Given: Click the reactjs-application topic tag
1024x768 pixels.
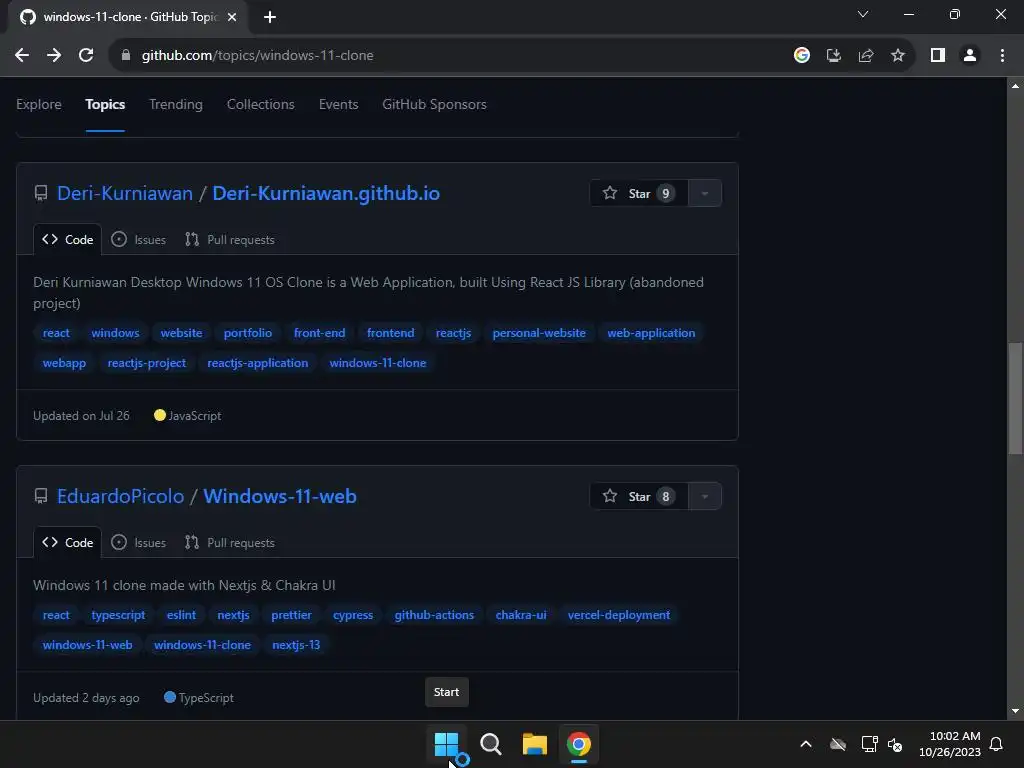Looking at the screenshot, I should [x=257, y=363].
